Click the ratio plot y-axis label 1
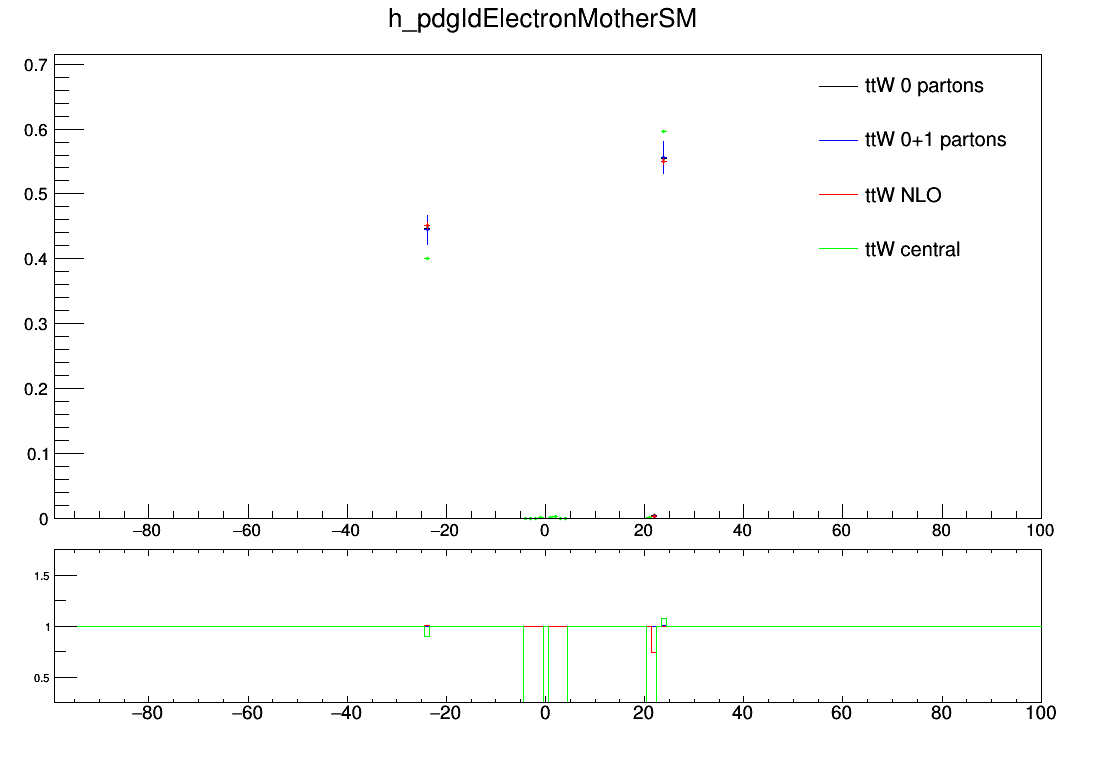The image size is (1096, 772). pos(48,627)
